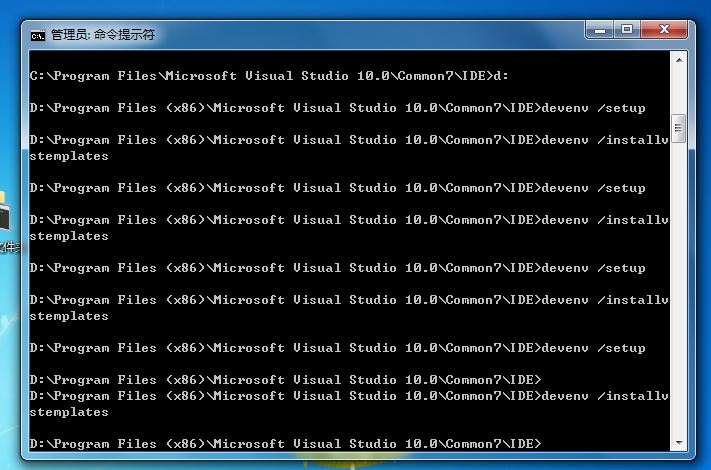Click the last 'stemplates' wrapped text line
This screenshot has width=711, height=470.
[69, 412]
